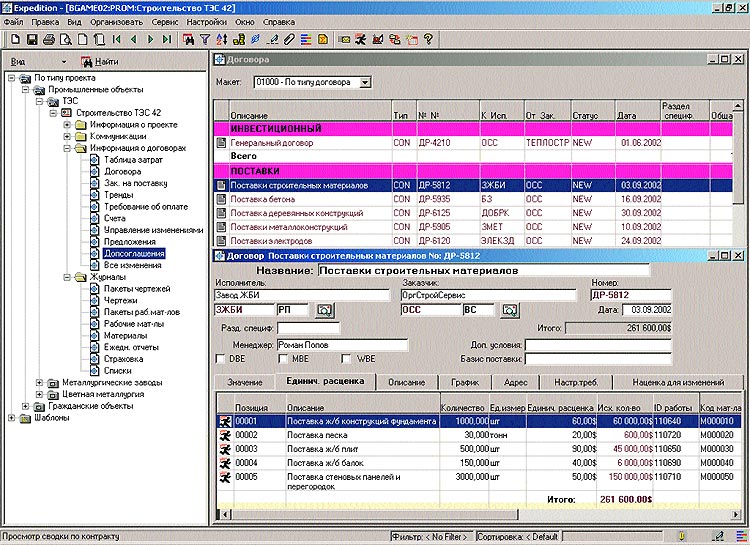Click the lookup icon next to Исполнитель code
Viewport: 750px width, 545px height.
coord(324,311)
